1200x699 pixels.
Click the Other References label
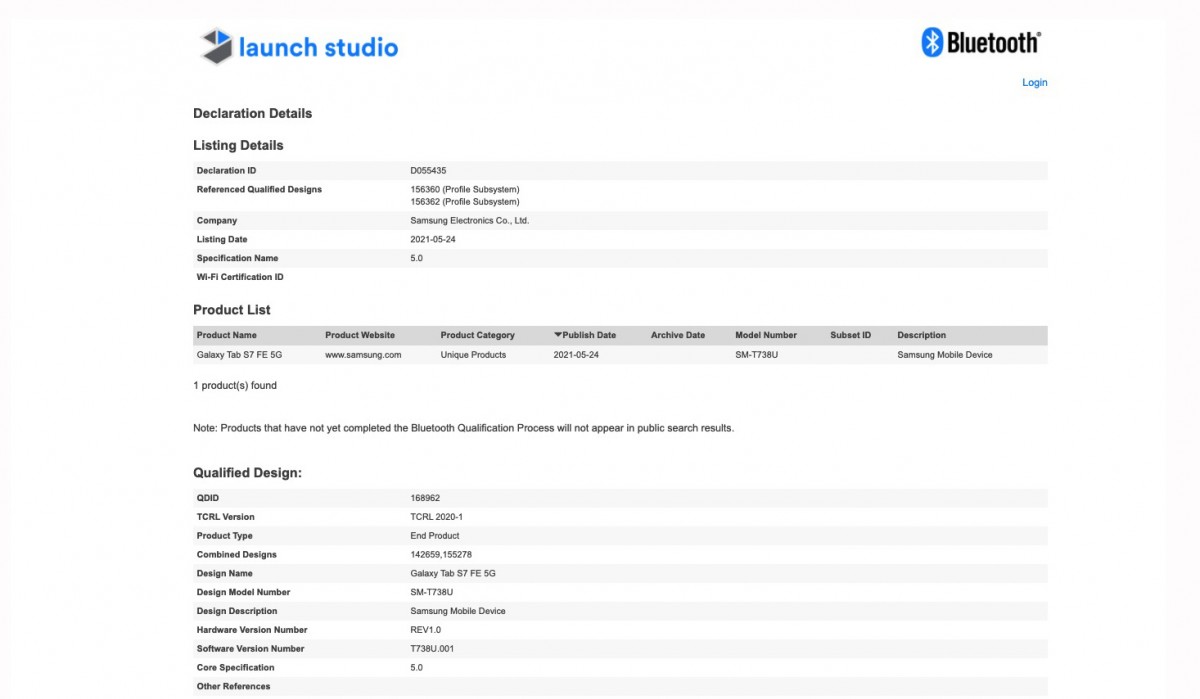(x=234, y=687)
